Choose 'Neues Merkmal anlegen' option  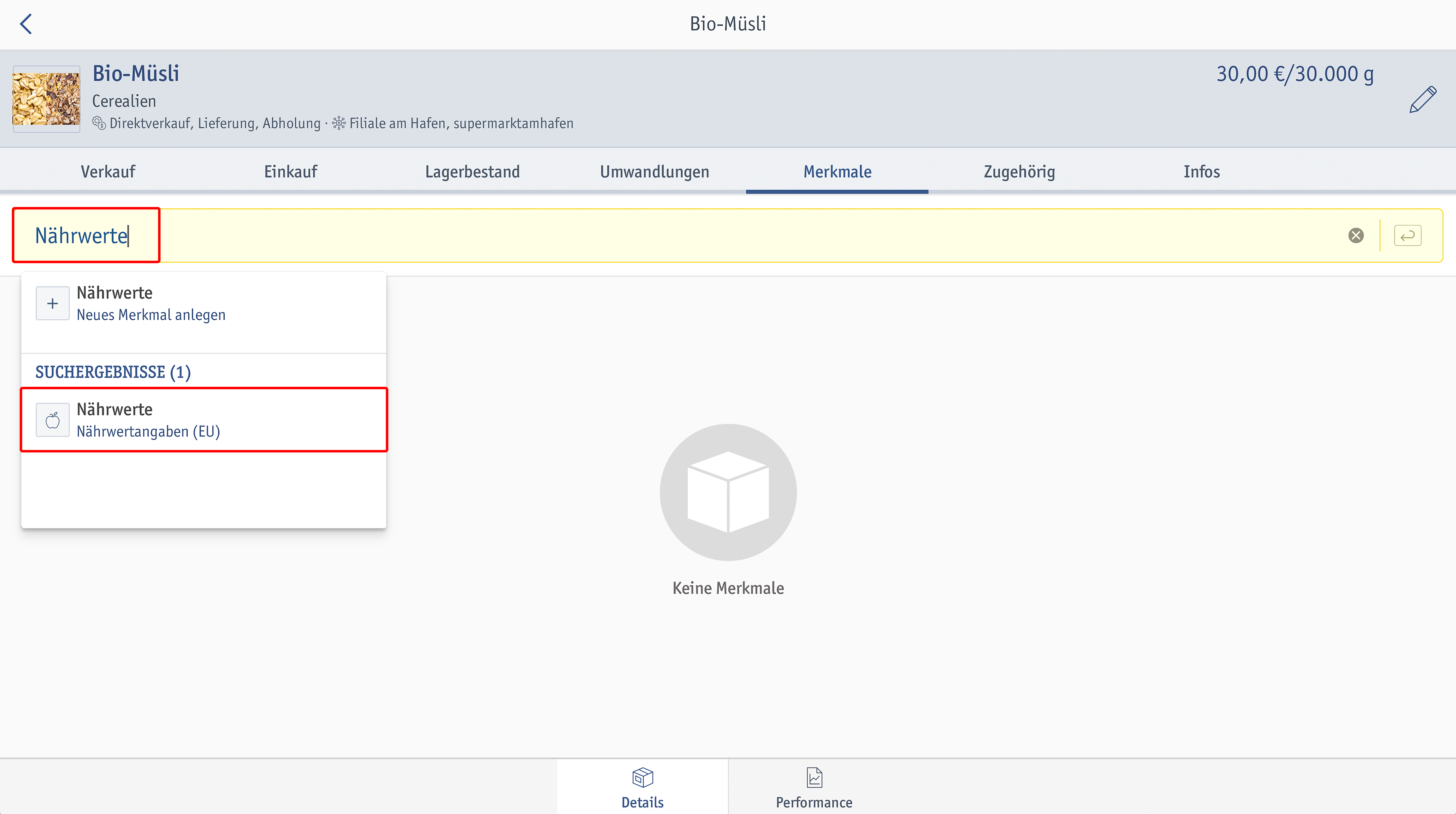(204, 303)
